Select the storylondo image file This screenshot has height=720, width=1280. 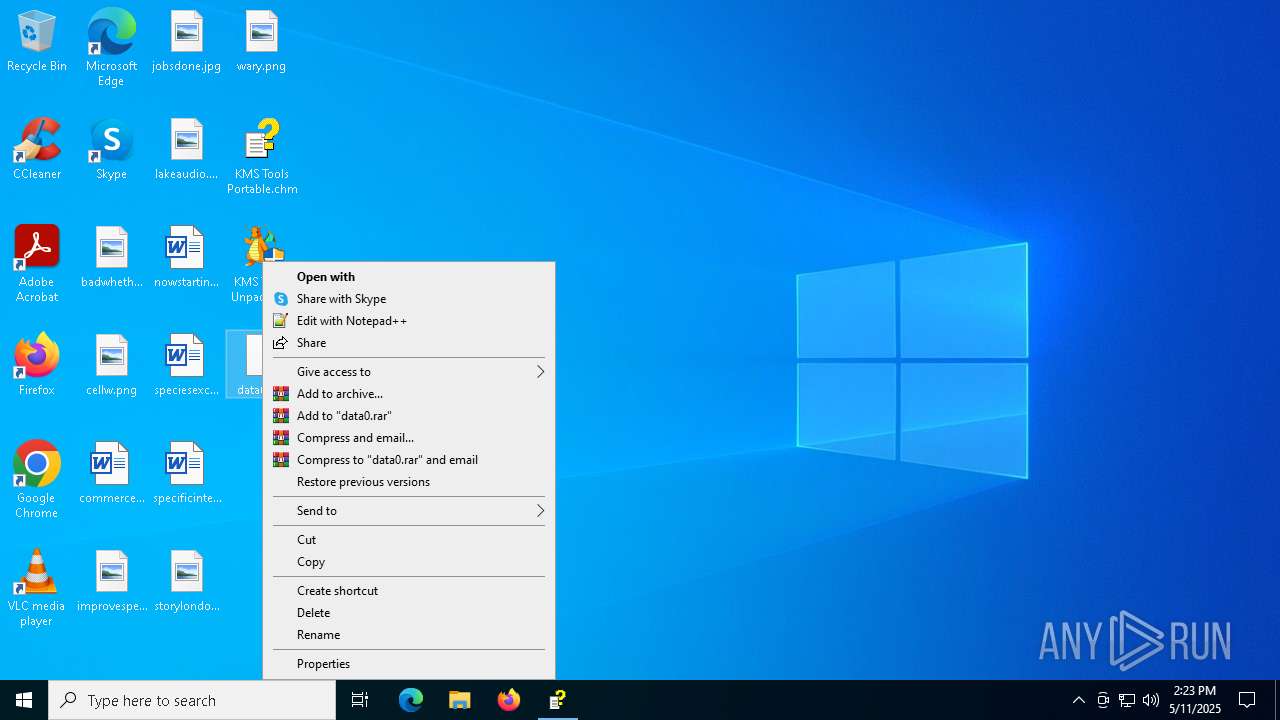[x=186, y=582]
